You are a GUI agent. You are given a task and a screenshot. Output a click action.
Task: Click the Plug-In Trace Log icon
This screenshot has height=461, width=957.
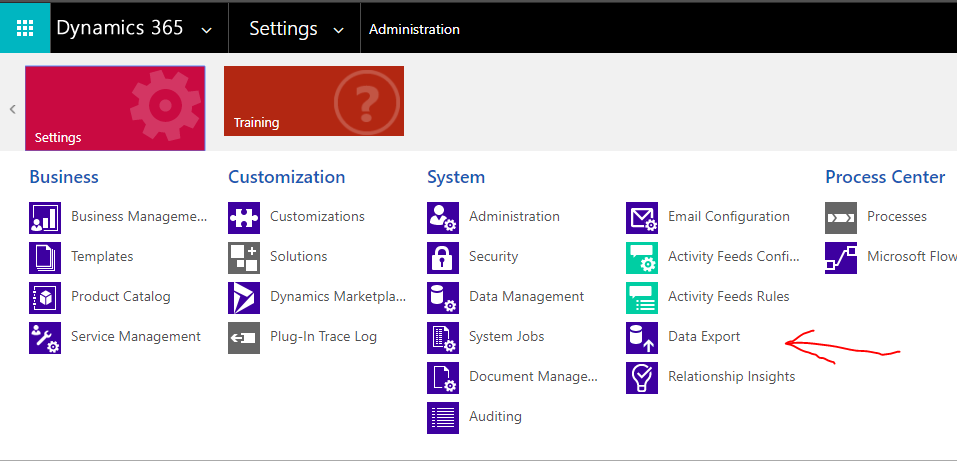click(244, 338)
